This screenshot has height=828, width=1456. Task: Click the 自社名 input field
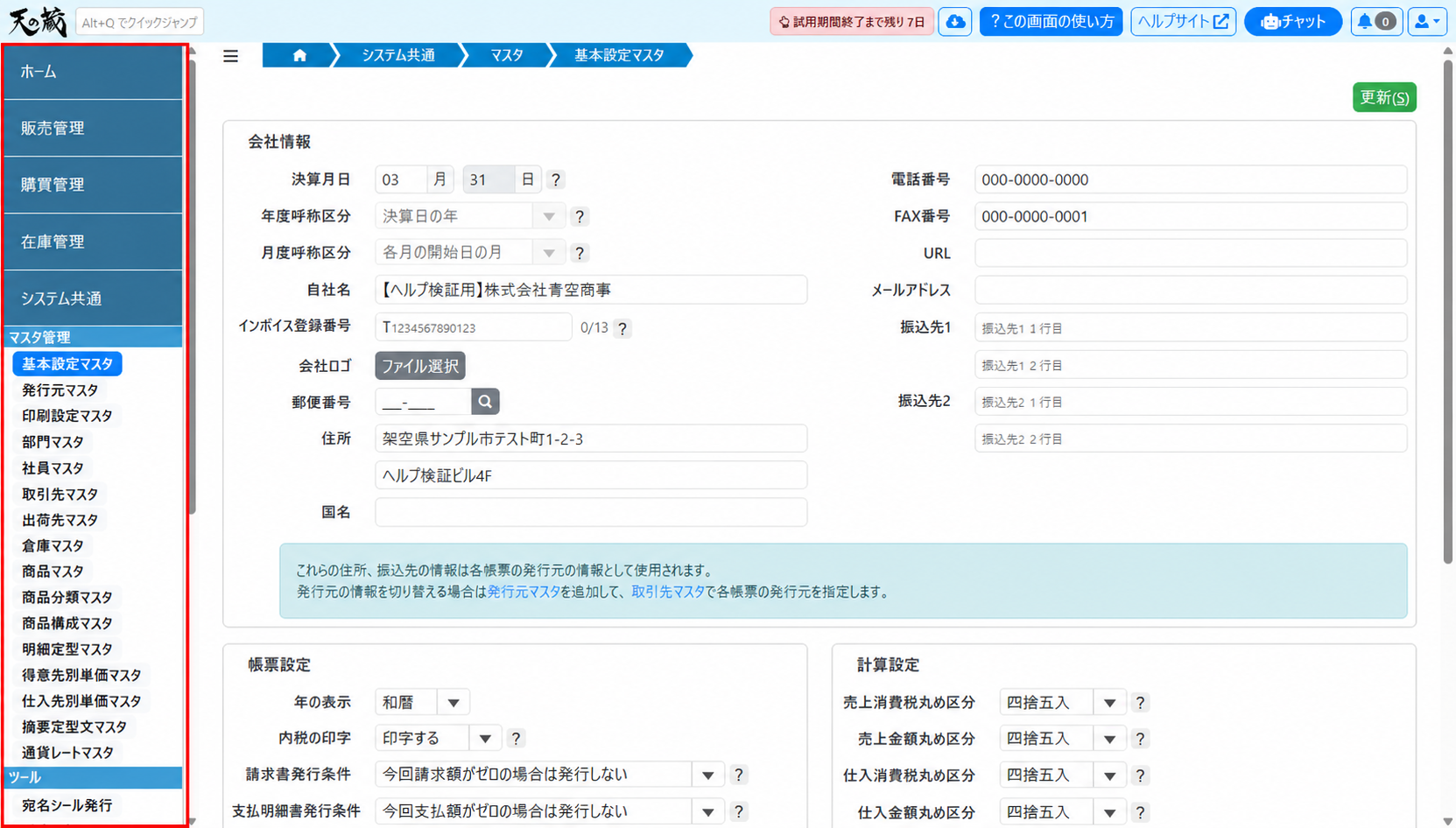[591, 290]
